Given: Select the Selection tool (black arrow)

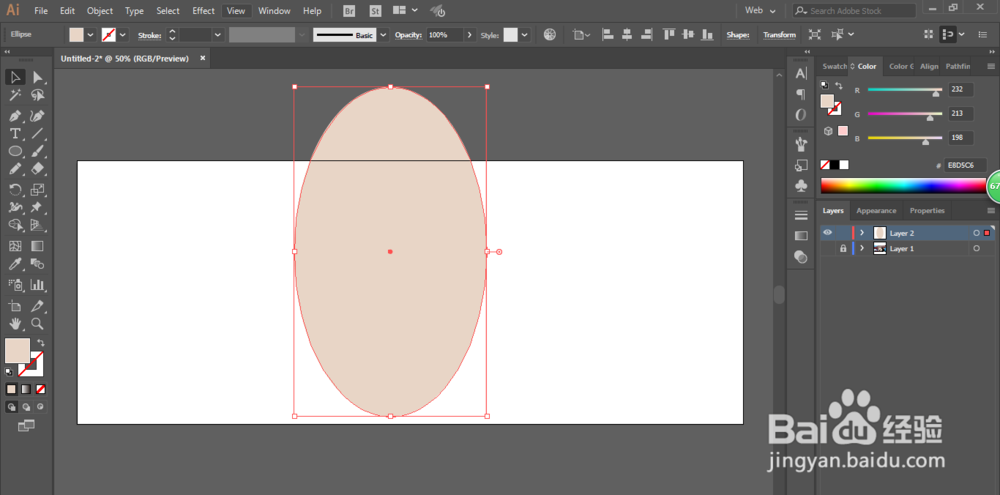Looking at the screenshot, I should pyautogui.click(x=15, y=77).
